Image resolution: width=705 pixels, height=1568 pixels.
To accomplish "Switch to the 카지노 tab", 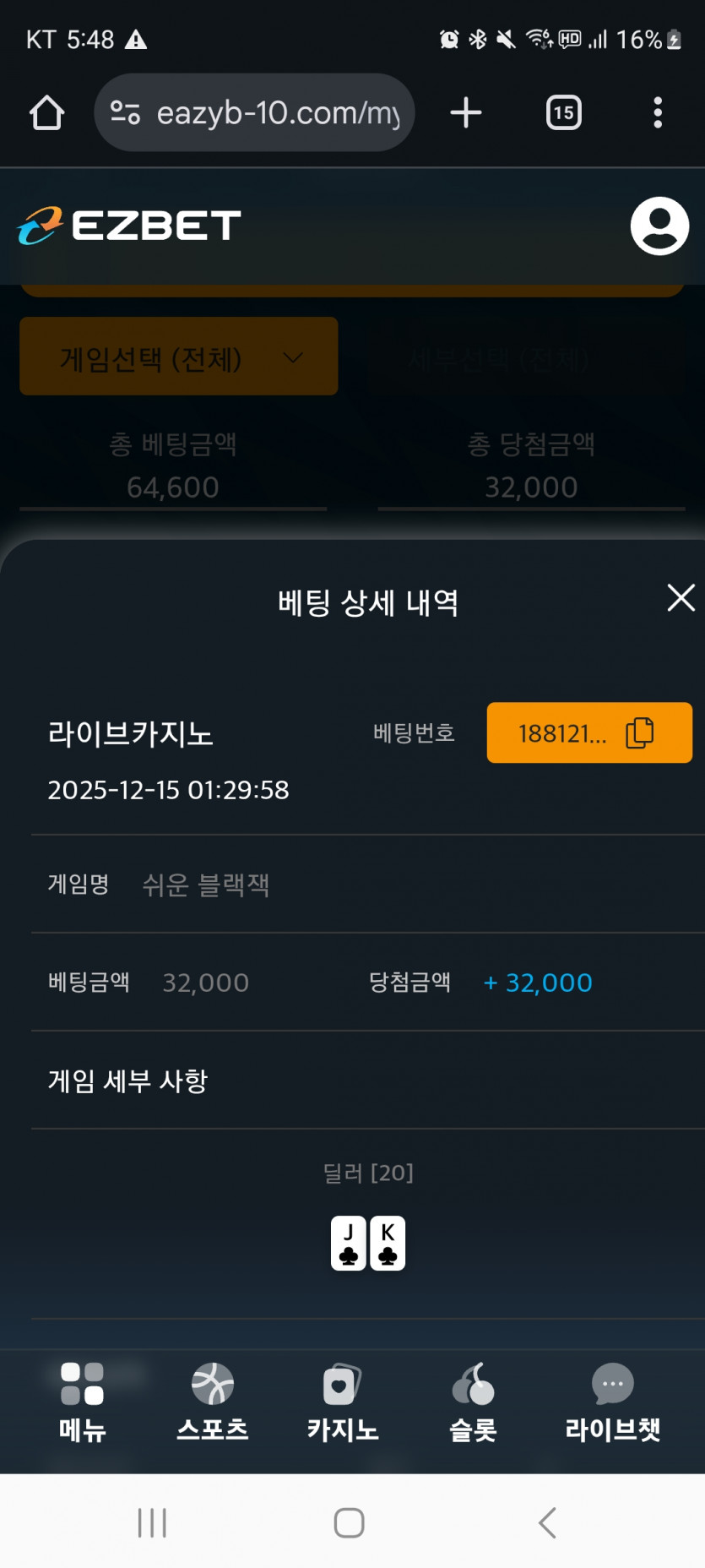I will (x=342, y=1402).
